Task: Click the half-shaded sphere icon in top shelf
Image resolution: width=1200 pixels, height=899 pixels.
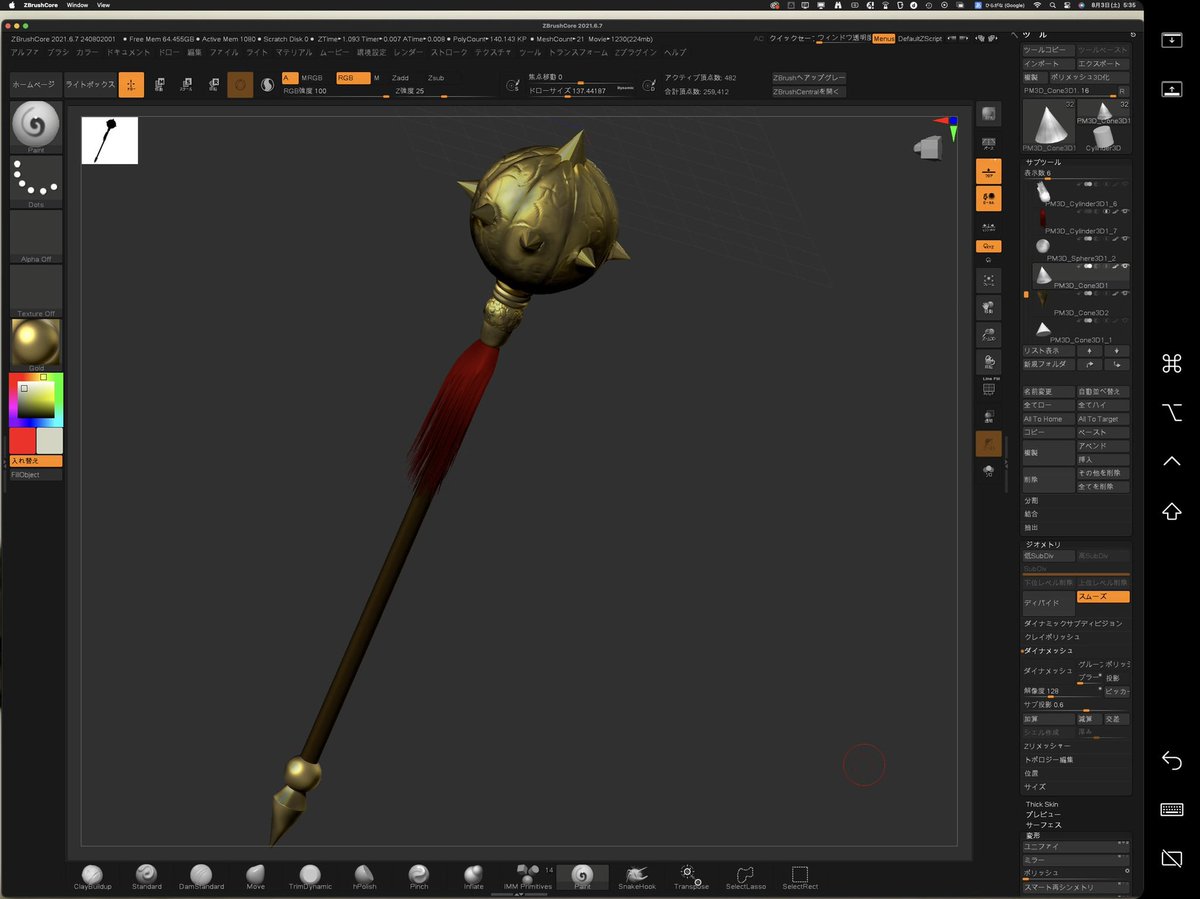Action: click(267, 85)
